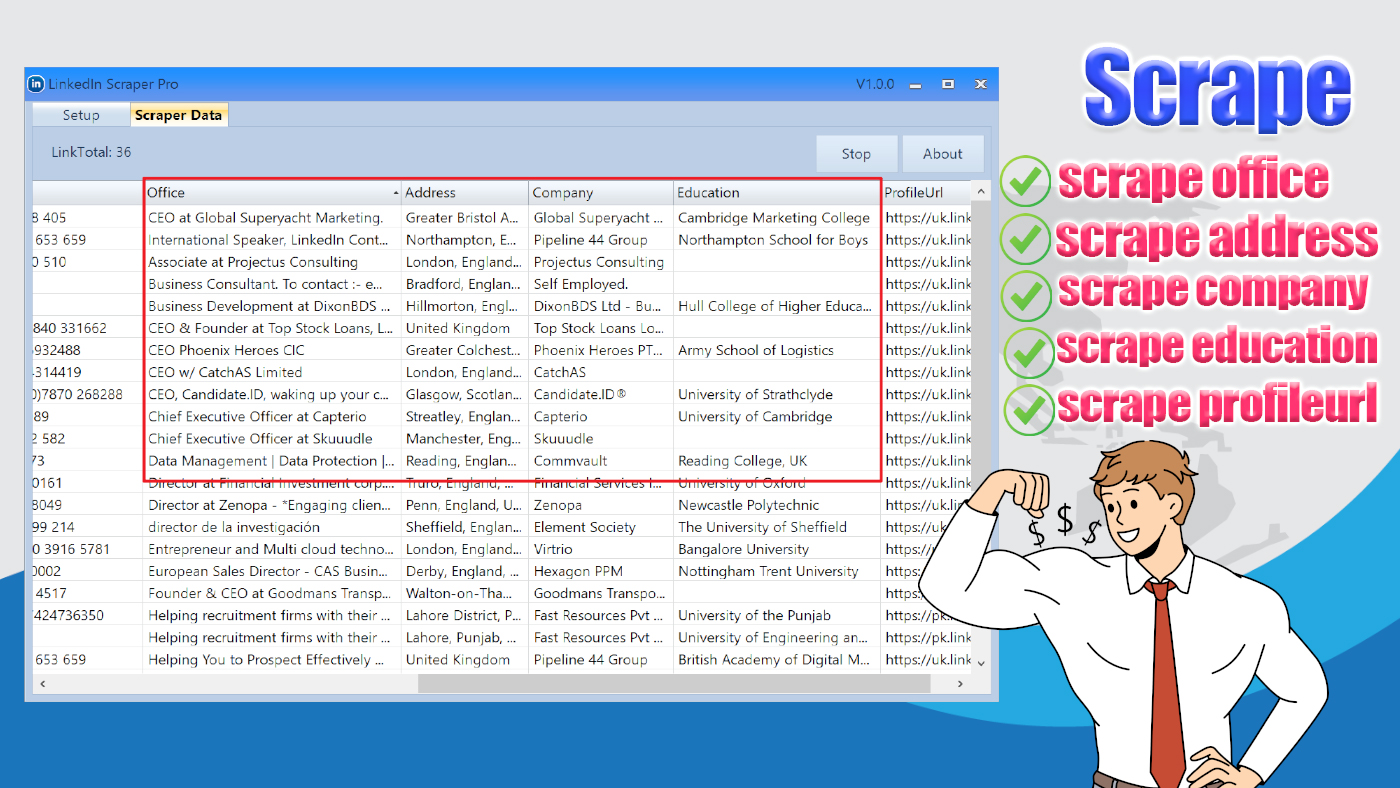Select the 'CEO at Global Superyacht Marketing.' cell

(x=272, y=218)
